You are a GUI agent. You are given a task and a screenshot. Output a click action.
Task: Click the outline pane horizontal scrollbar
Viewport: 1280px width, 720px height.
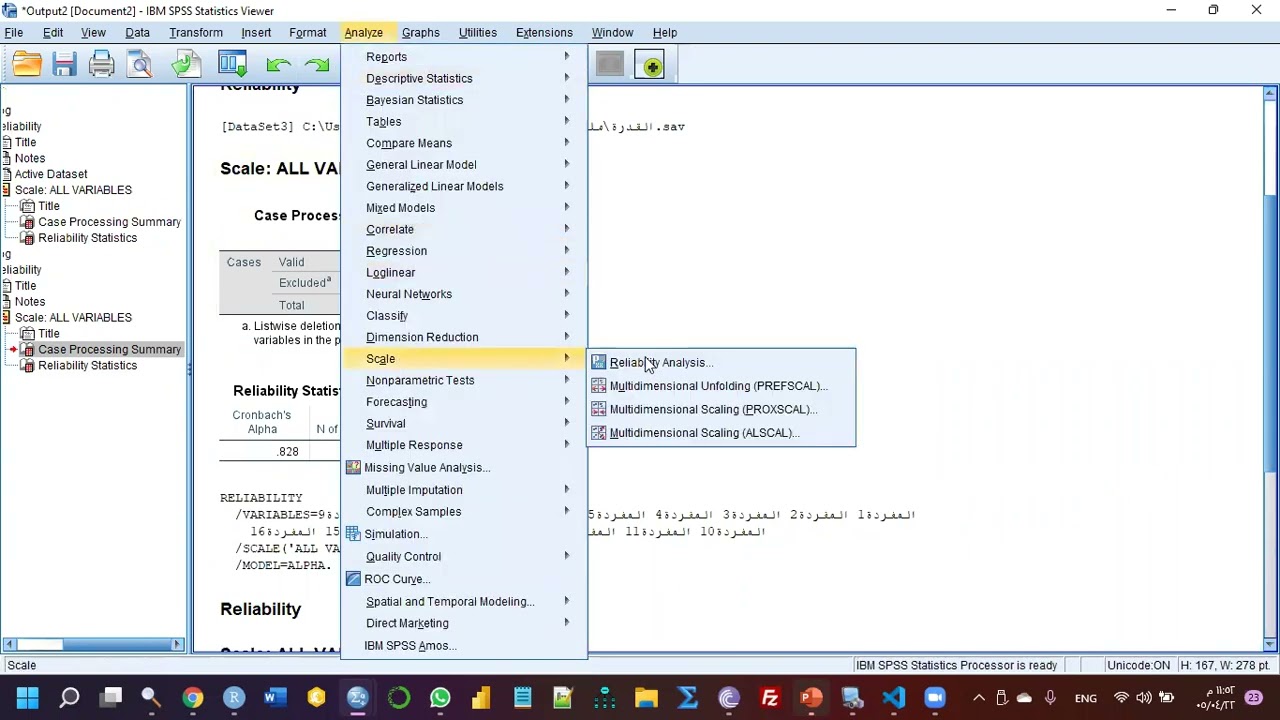pos(95,645)
